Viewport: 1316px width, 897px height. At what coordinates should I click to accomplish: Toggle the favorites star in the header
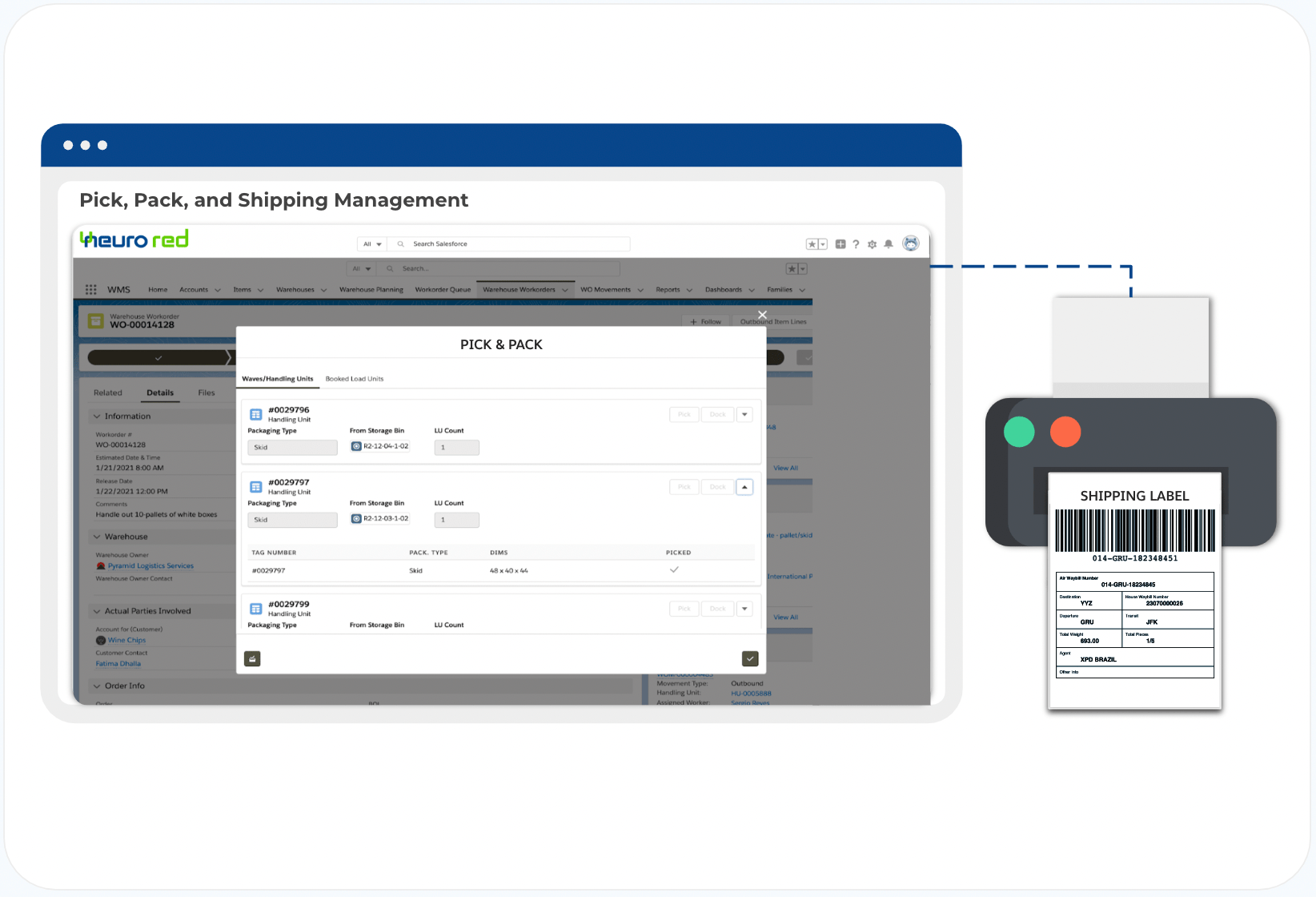(x=812, y=243)
